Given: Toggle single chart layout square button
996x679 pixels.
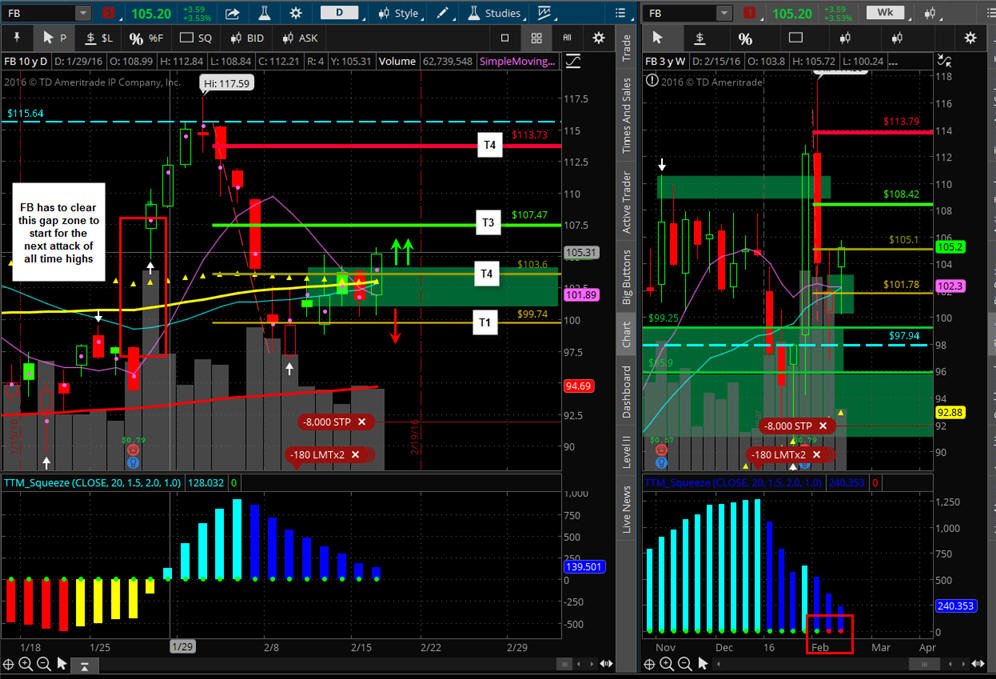Looking at the screenshot, I should 505,38.
